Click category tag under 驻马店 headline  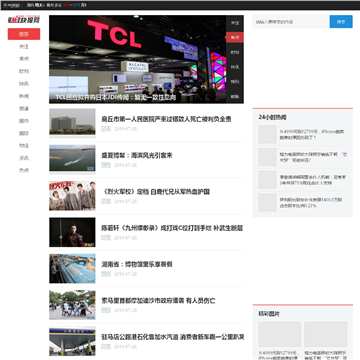(x=106, y=347)
